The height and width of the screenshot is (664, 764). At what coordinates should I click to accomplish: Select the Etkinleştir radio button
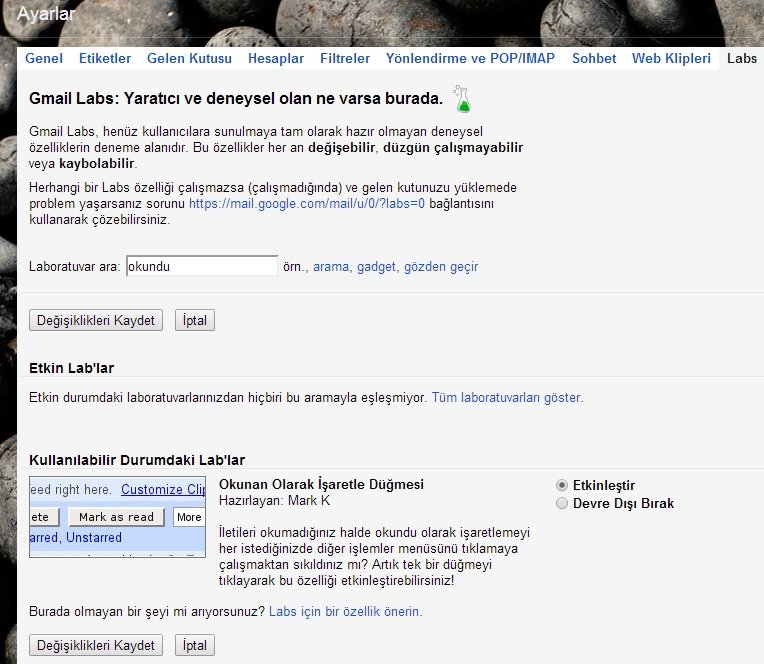point(562,485)
